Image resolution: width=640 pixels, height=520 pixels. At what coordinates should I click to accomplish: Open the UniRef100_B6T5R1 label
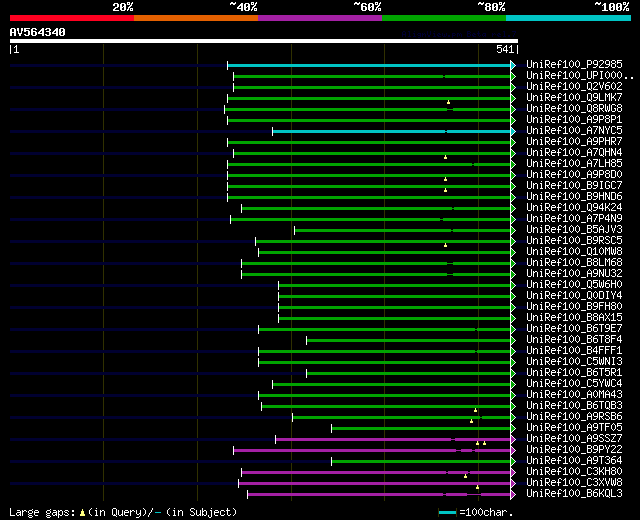pos(574,373)
